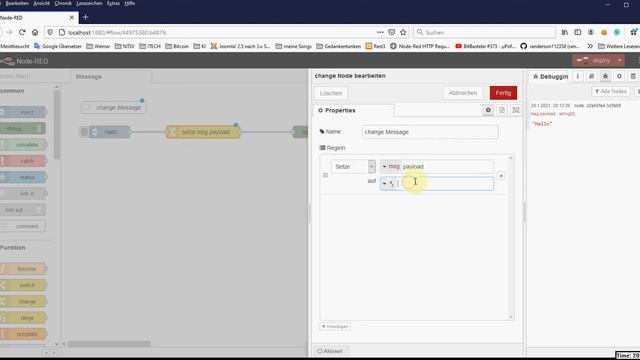The image size is (640, 360).
Task: Go forward with the browser arrow
Action: pyautogui.click(x=9, y=32)
